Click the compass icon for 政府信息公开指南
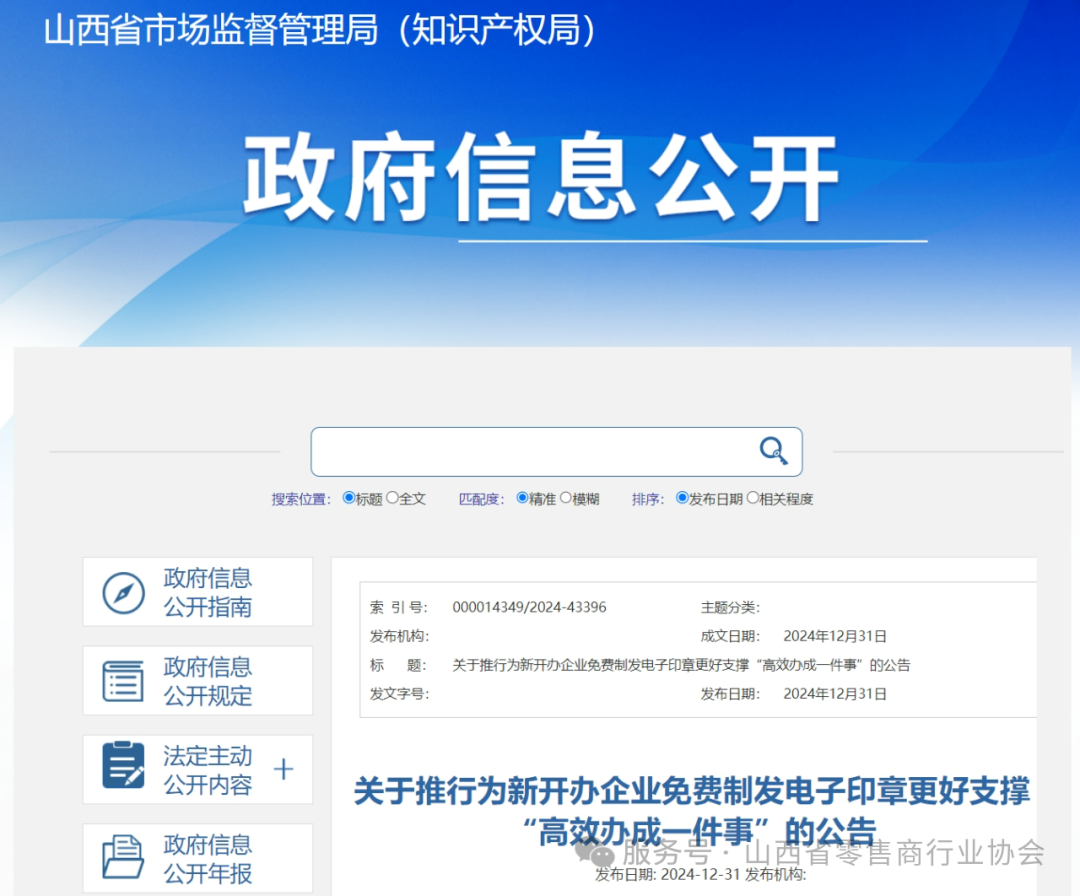Image resolution: width=1080 pixels, height=896 pixels. (x=124, y=593)
